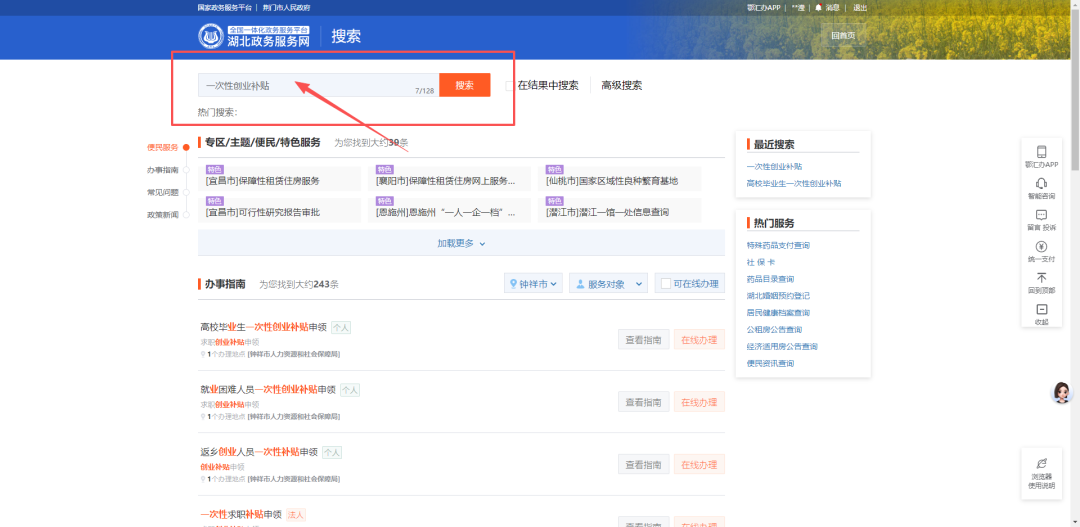Click recent search 高校毕业生一次性创业补贴
Image resolution: width=1080 pixels, height=527 pixels.
[x=793, y=184]
